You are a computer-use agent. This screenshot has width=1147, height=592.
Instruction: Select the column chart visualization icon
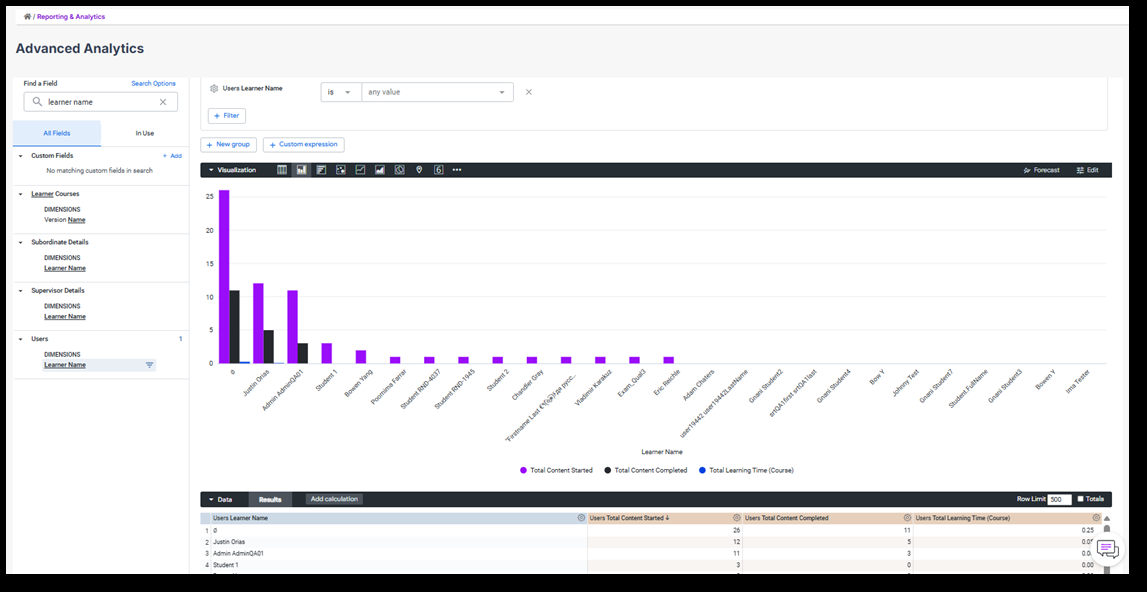click(301, 170)
